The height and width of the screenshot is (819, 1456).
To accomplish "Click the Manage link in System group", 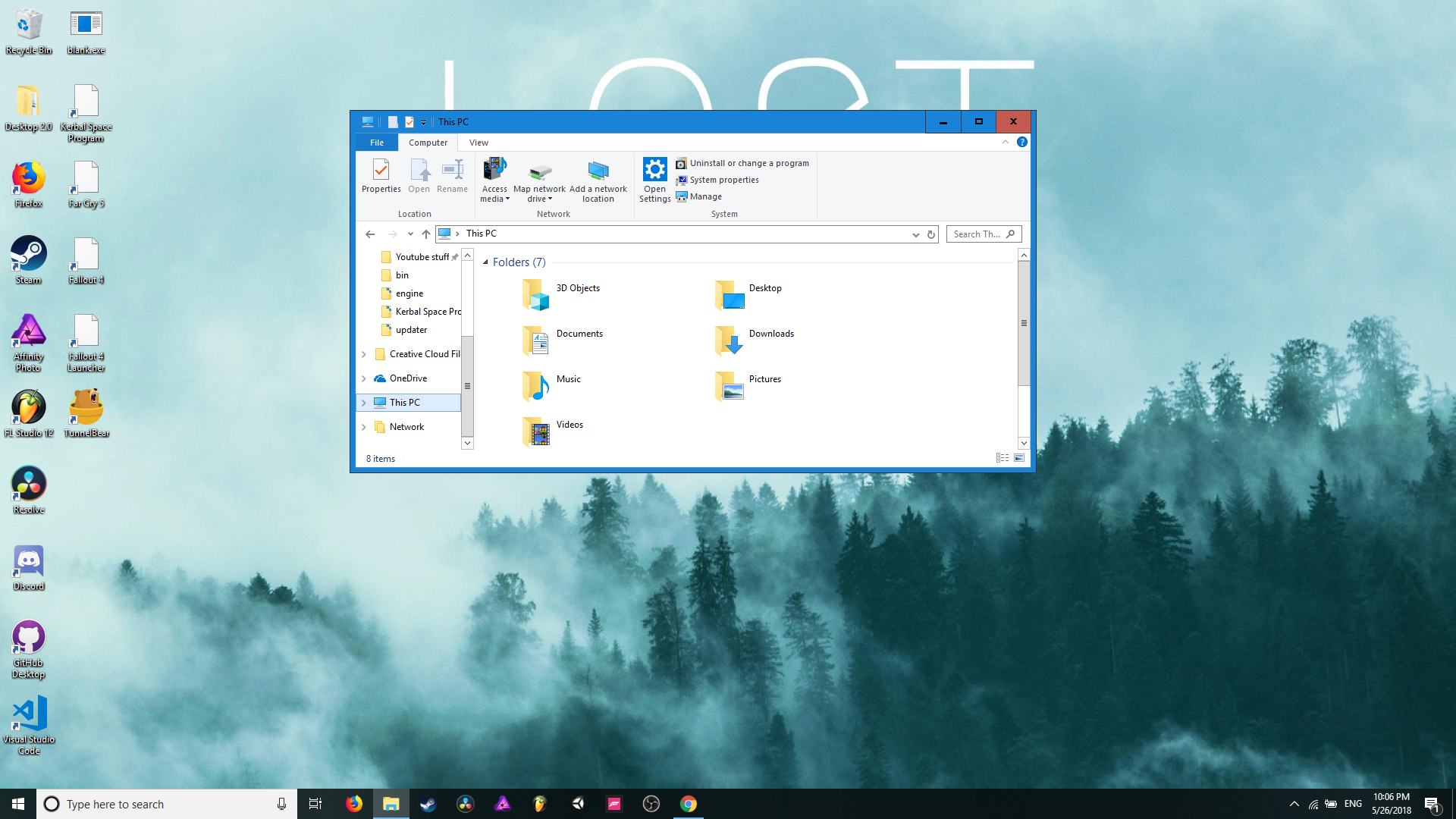I will pos(704,196).
